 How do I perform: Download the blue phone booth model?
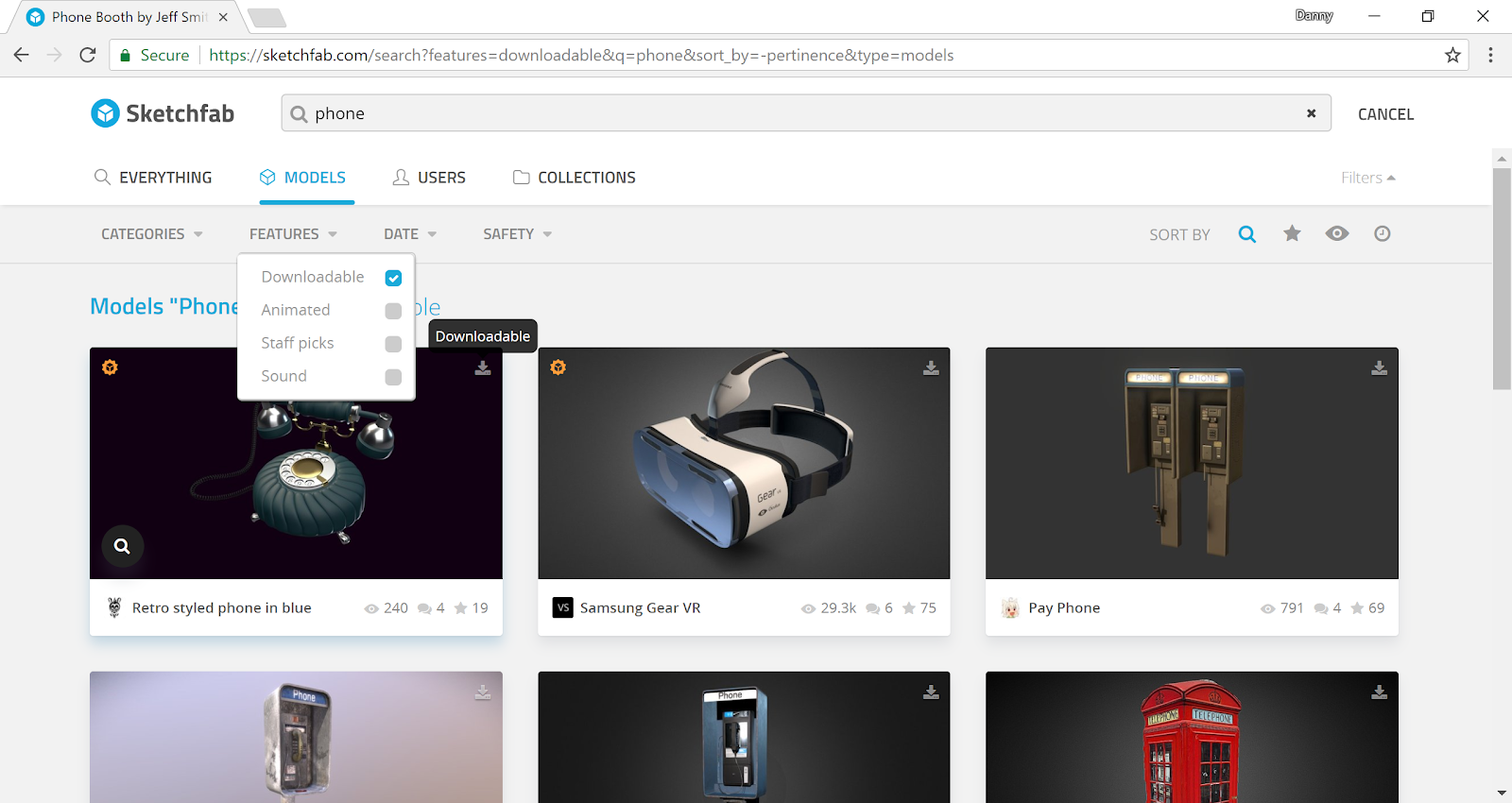pos(931,692)
